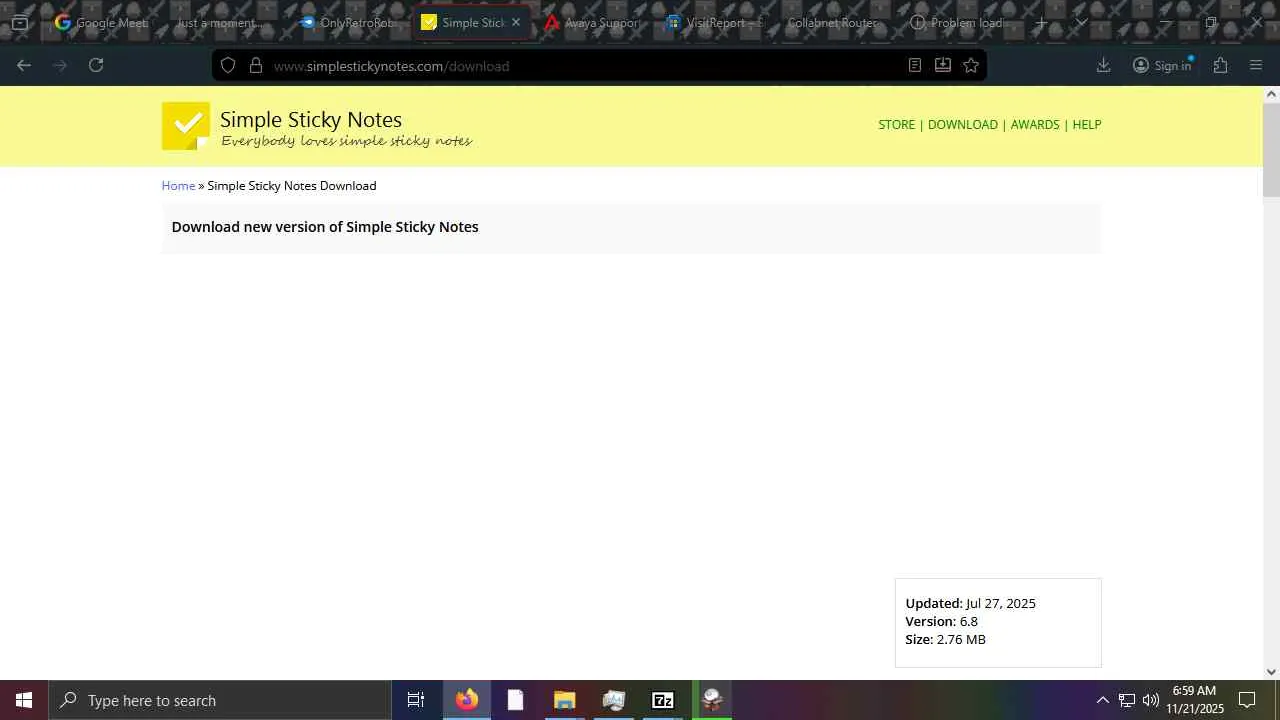Open the tracking protection shield icon

[x=228, y=65]
